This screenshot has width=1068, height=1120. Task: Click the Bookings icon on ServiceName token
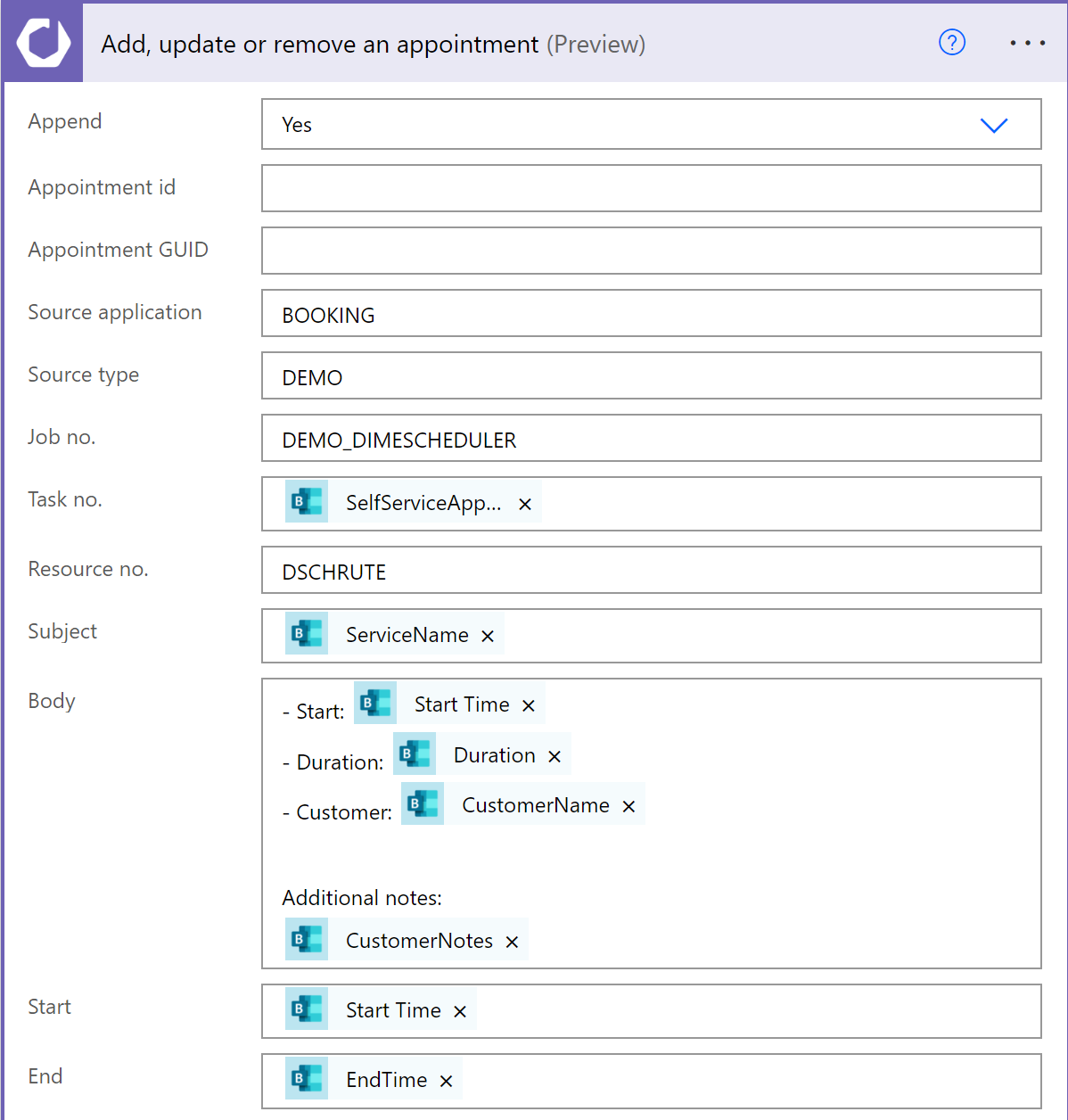307,634
